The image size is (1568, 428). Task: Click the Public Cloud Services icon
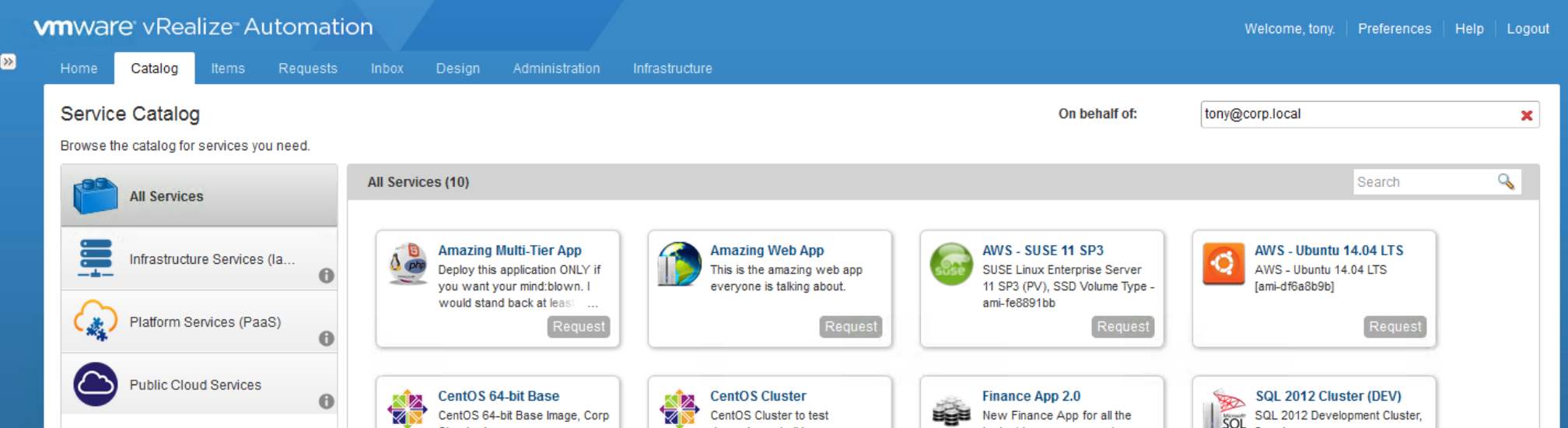96,384
